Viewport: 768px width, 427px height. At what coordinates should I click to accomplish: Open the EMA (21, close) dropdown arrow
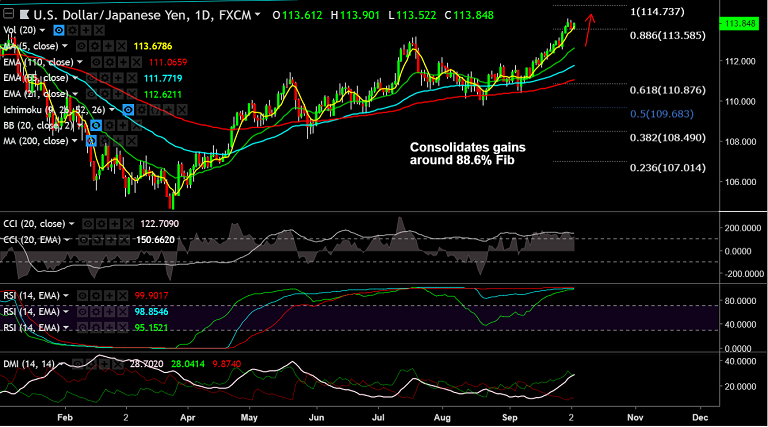coord(75,94)
